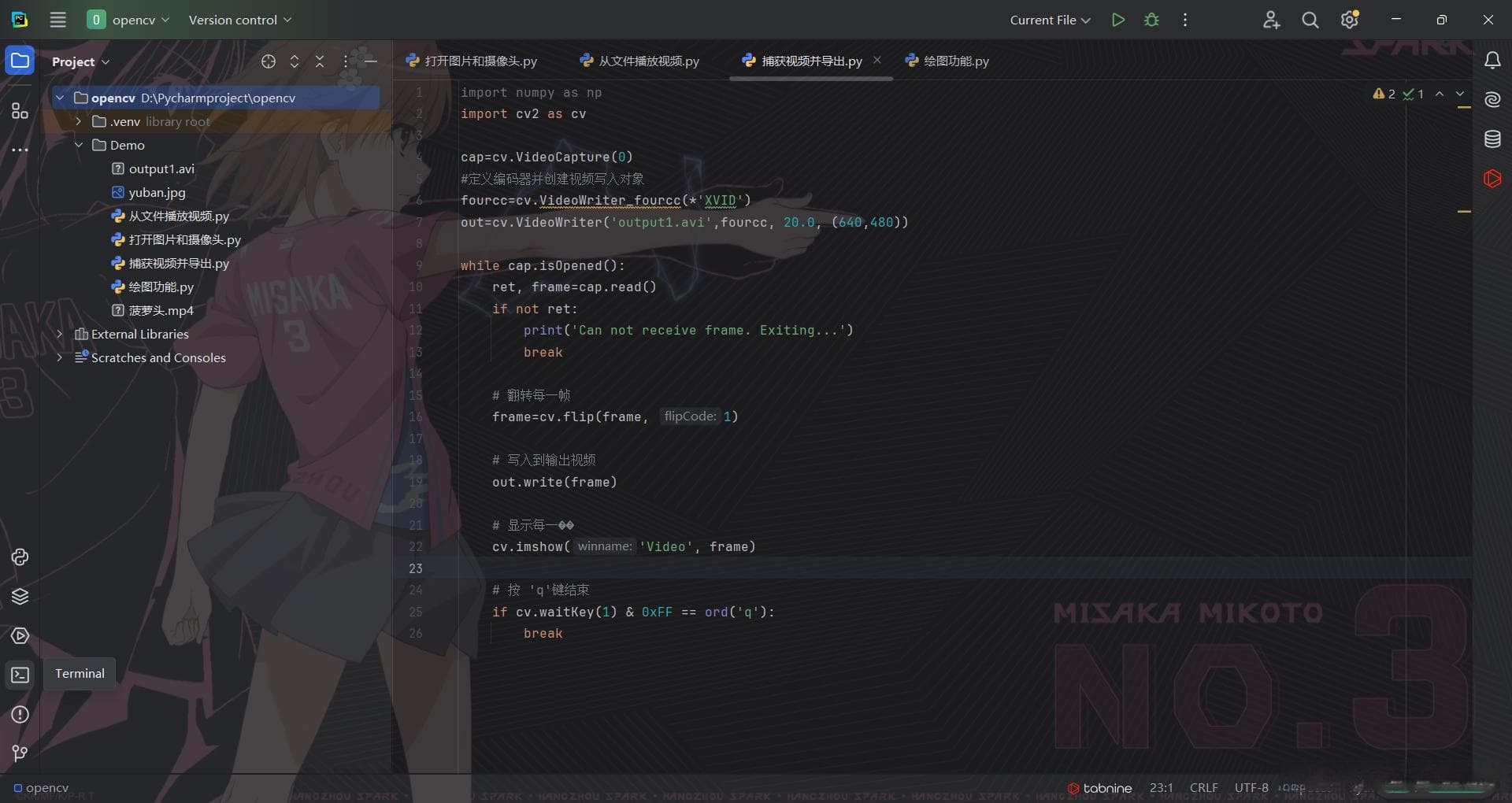The width and height of the screenshot is (1512, 803).
Task: Show more tool windows ellipsis in the left sidebar
Action: point(20,149)
